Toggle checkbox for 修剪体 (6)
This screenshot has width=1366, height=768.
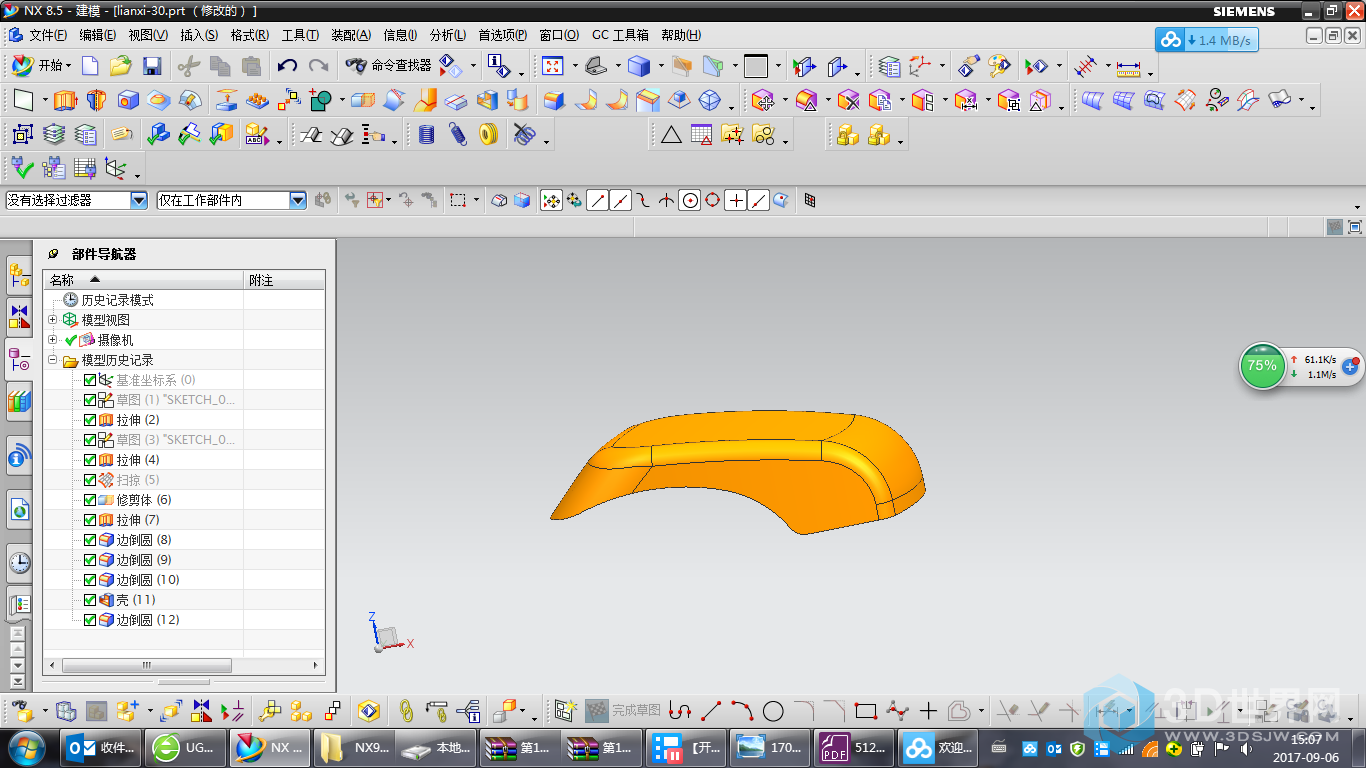click(x=90, y=500)
